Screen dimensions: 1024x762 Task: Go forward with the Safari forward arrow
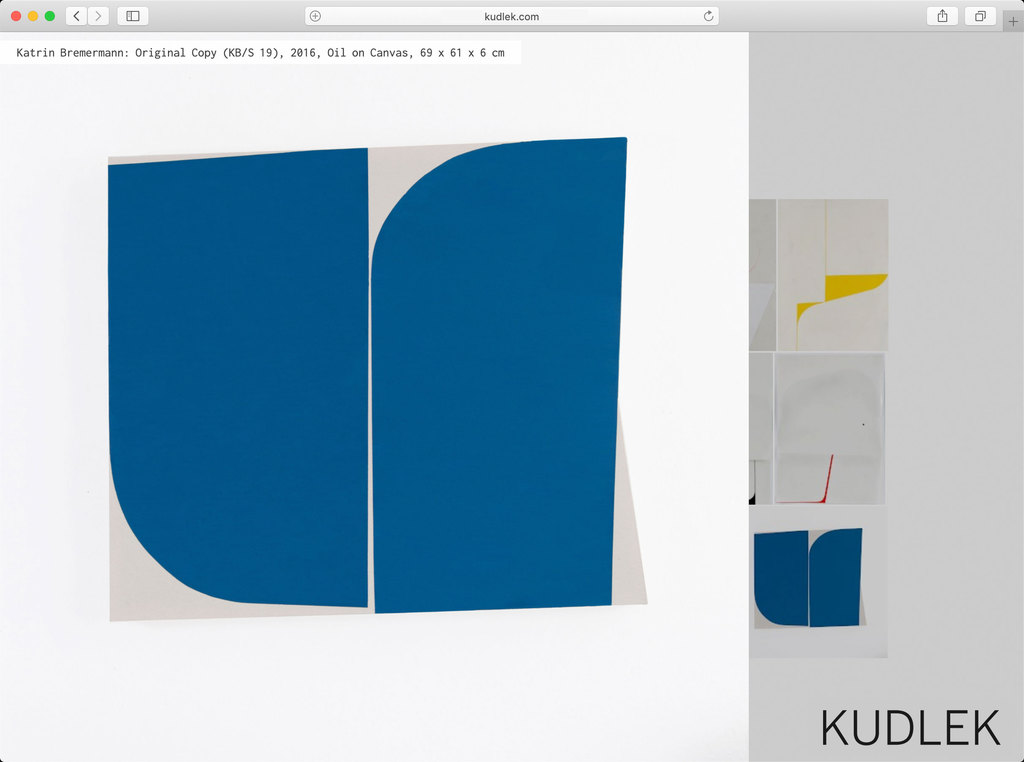(98, 16)
